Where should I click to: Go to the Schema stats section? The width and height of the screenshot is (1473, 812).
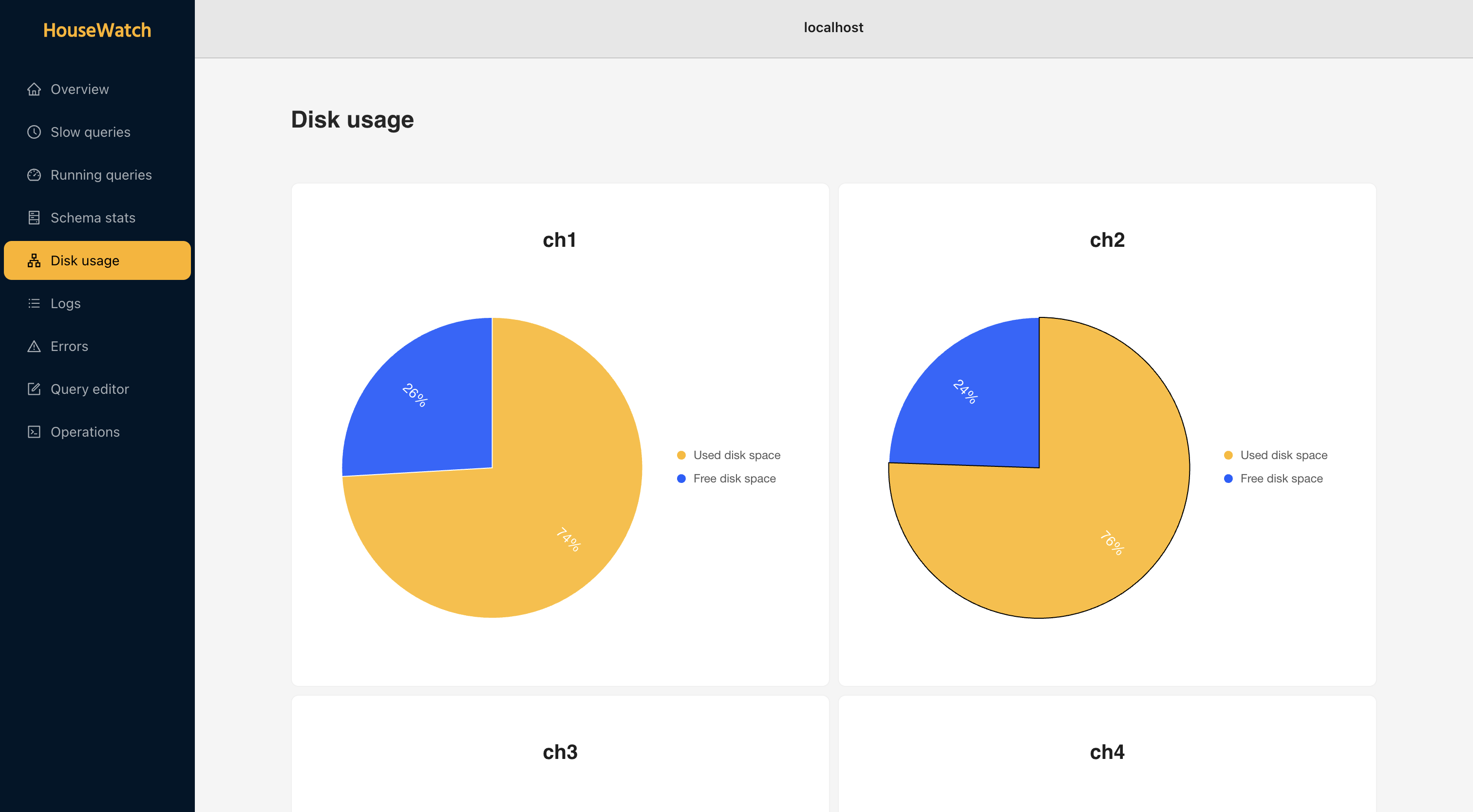93,218
